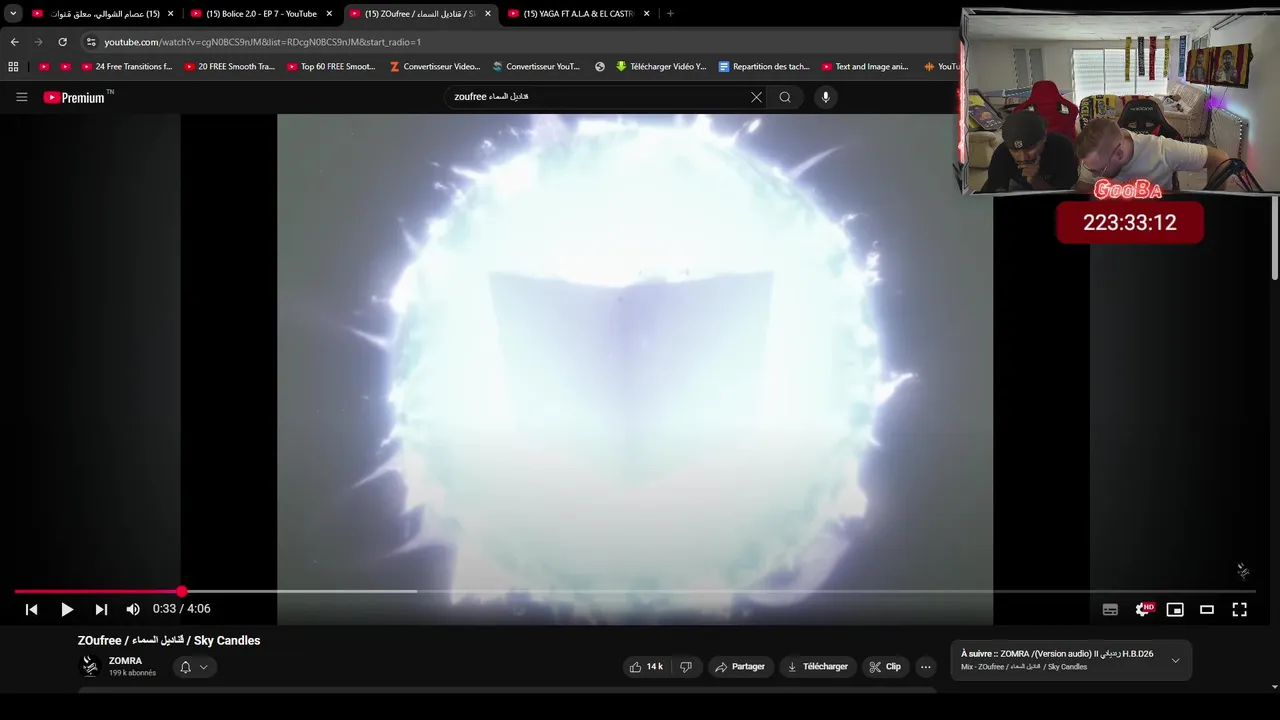Clear the search box text

(x=756, y=97)
